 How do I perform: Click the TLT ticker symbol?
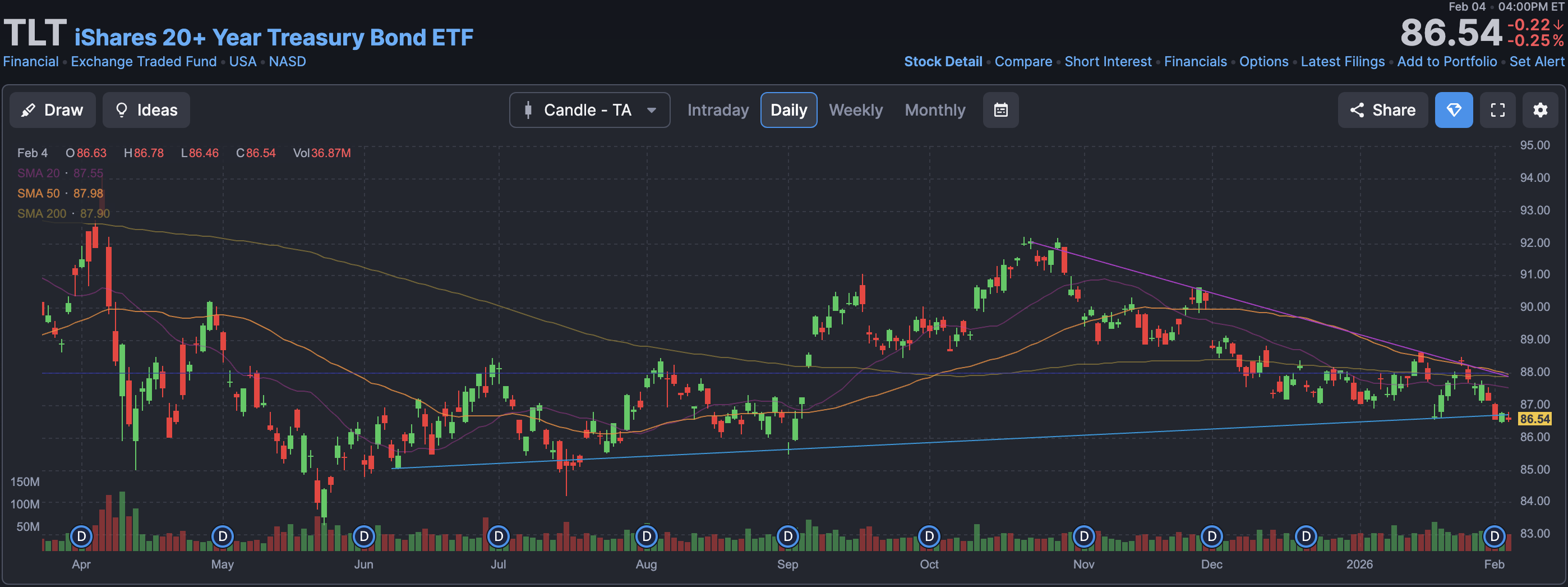35,33
